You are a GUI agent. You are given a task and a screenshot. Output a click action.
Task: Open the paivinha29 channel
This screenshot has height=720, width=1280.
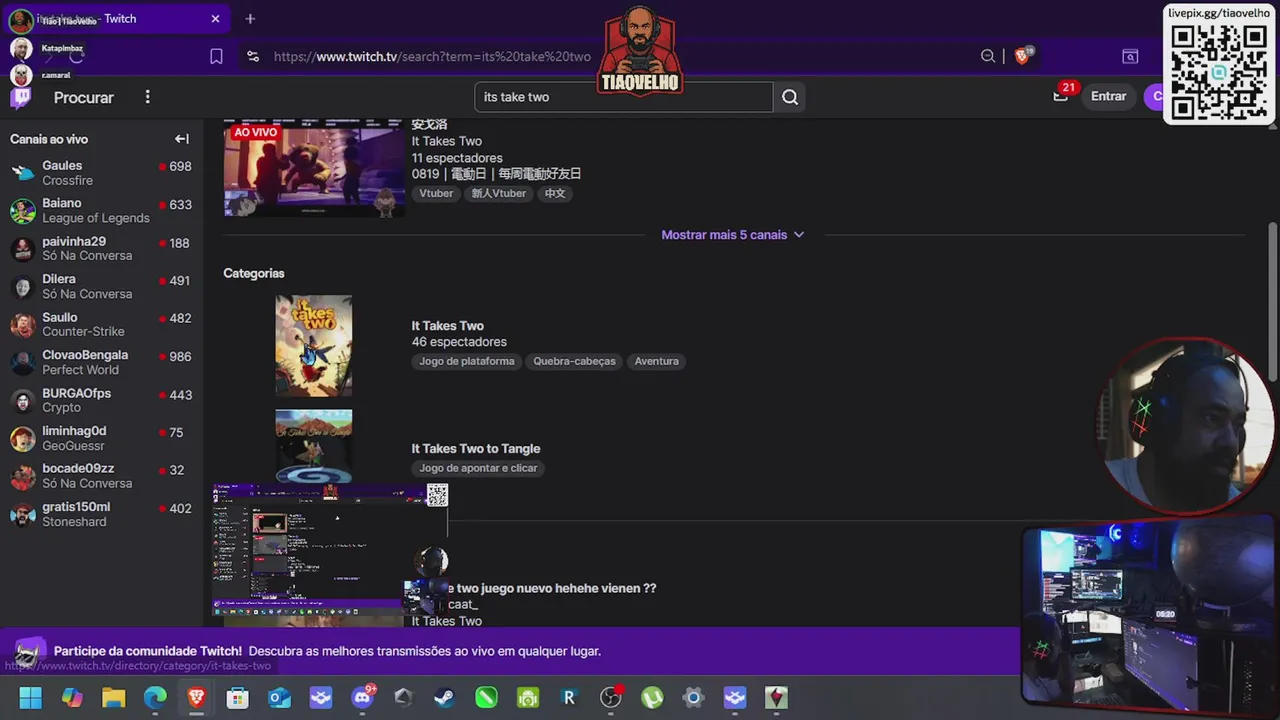(101, 249)
